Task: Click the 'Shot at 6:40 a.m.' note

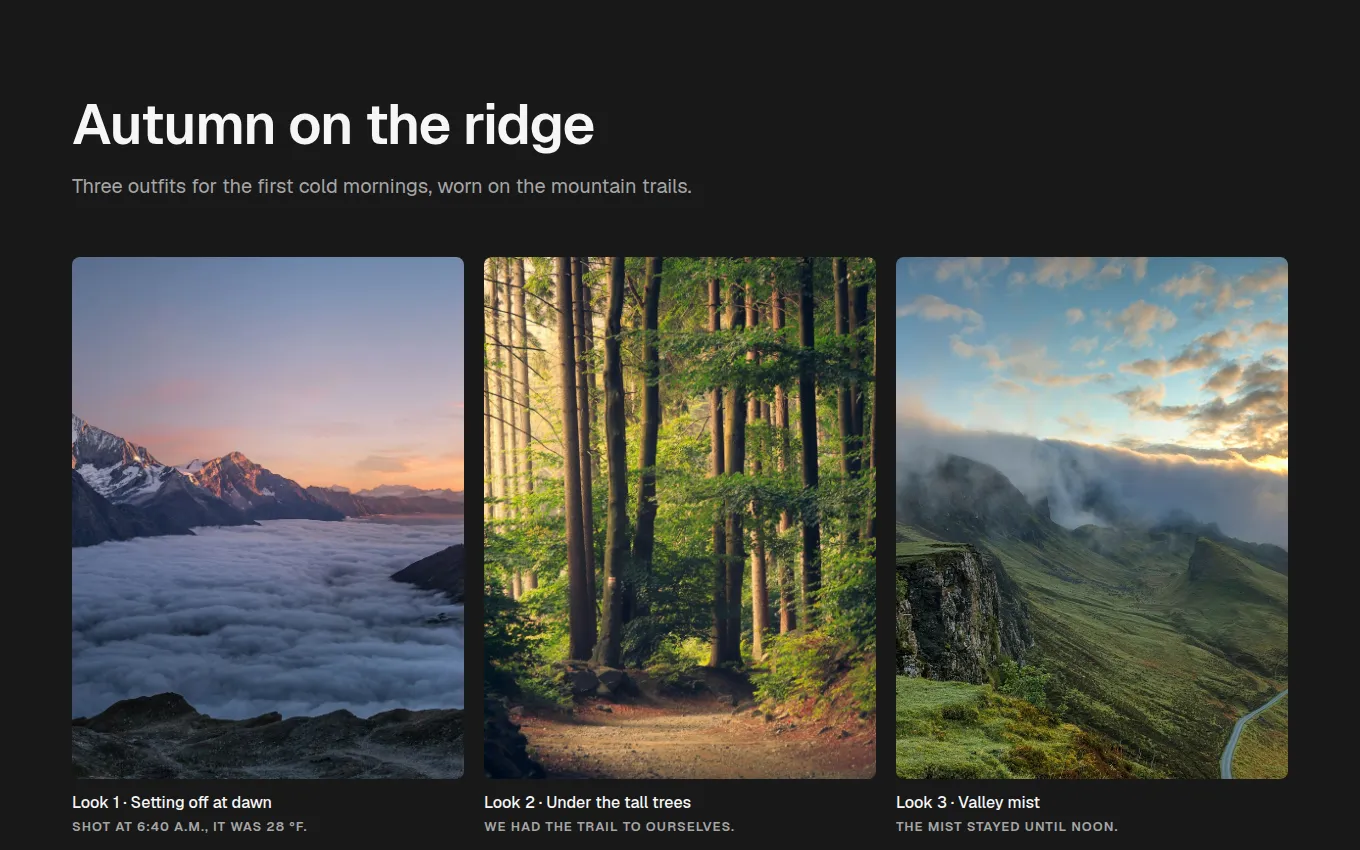Action: 190,827
